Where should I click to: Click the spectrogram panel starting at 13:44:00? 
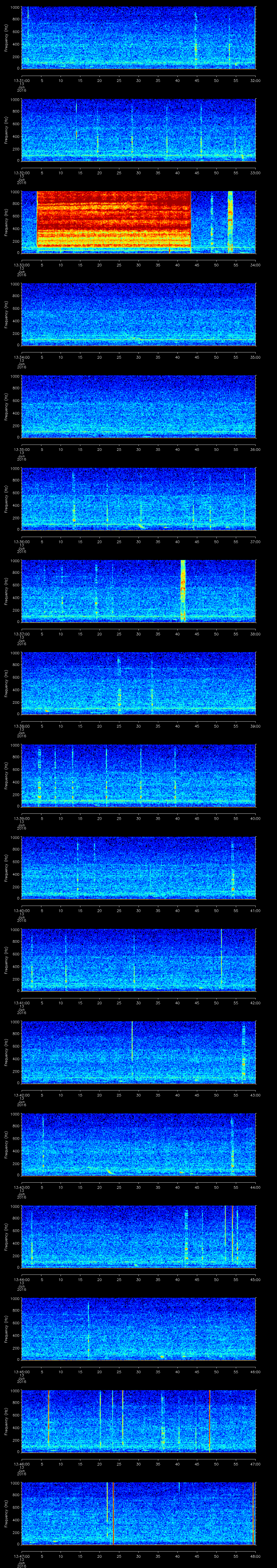click(138, 1237)
